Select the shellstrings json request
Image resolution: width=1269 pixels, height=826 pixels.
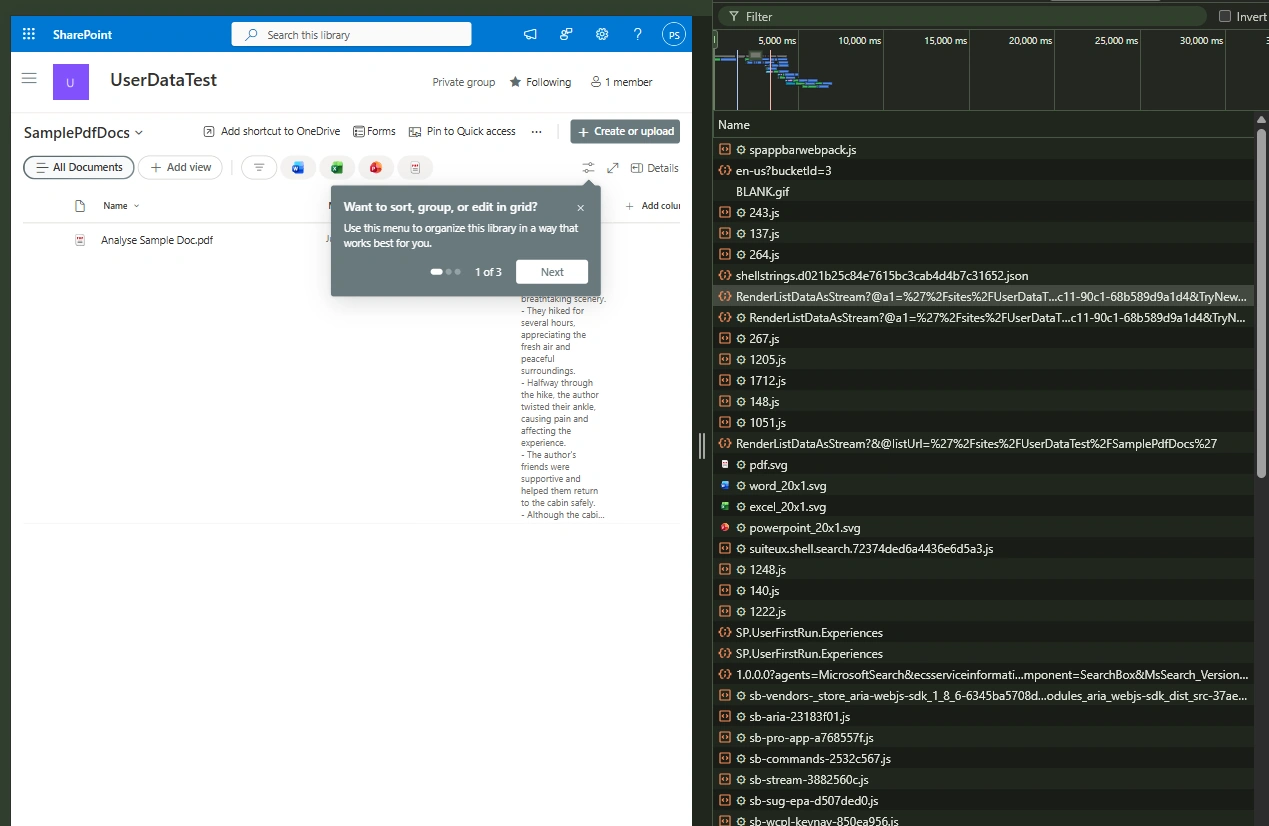984,275
